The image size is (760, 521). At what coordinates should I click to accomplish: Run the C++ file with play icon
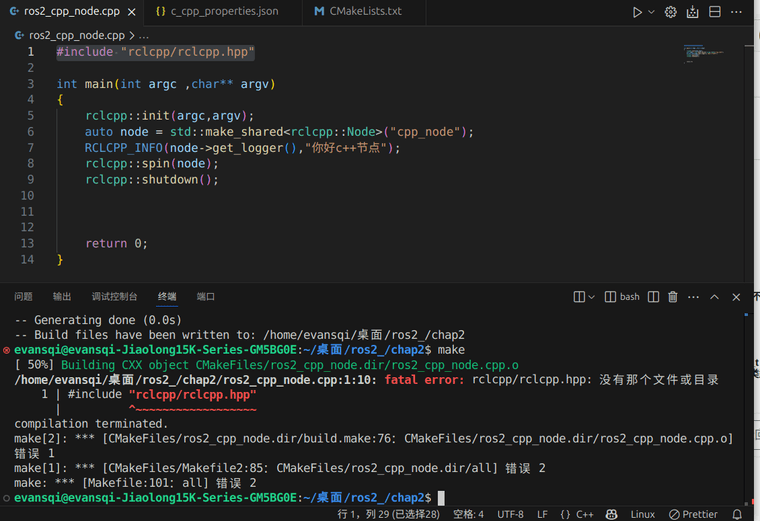[637, 12]
